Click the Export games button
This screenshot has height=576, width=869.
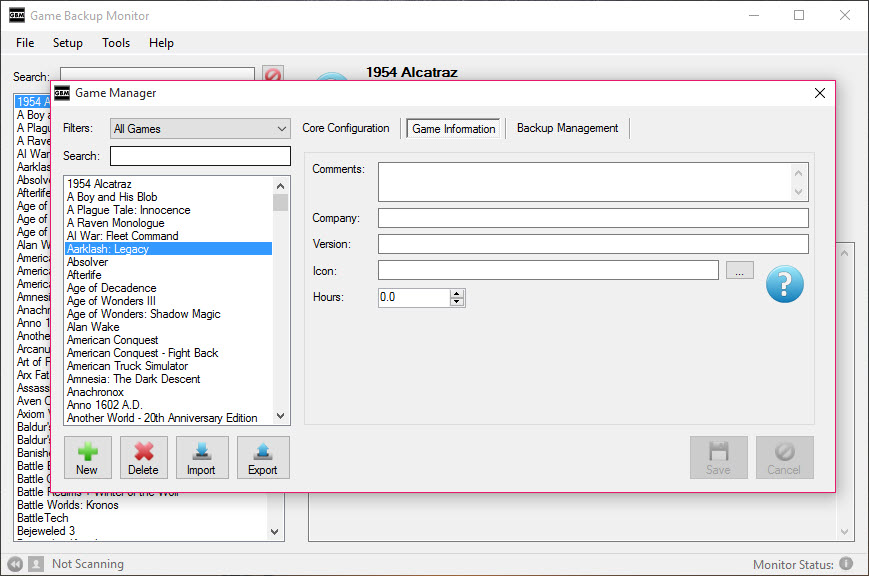point(263,457)
